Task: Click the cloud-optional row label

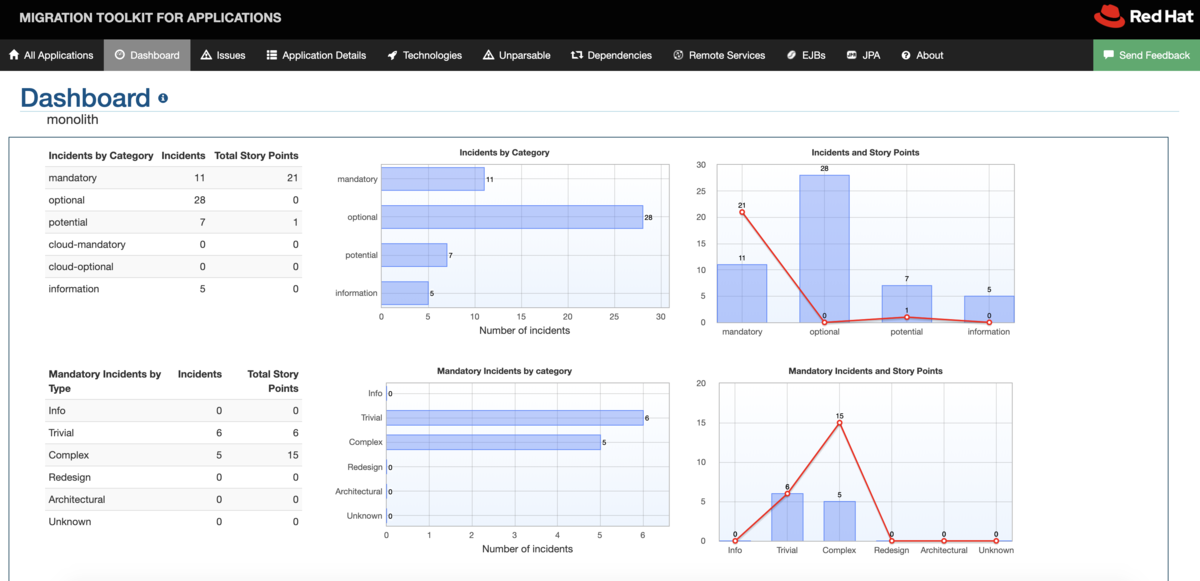Action: [x=81, y=266]
